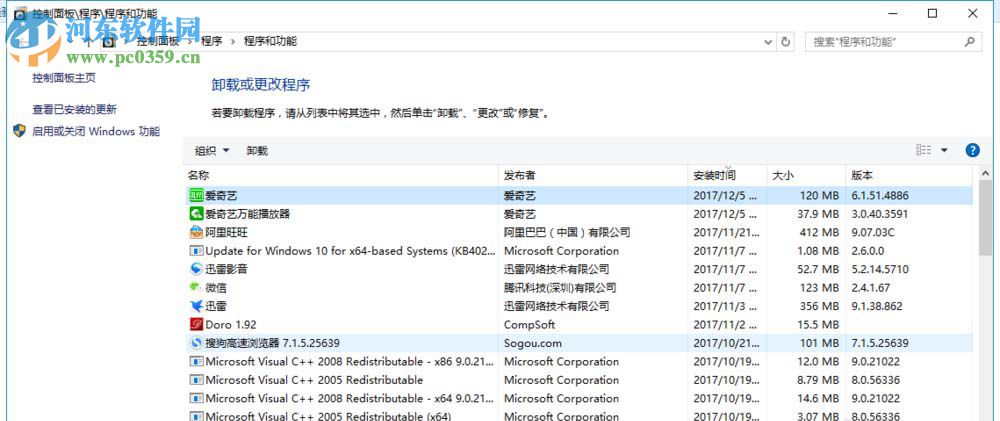Expand the address bar history dropdown
This screenshot has width=1000, height=421.
click(x=768, y=42)
